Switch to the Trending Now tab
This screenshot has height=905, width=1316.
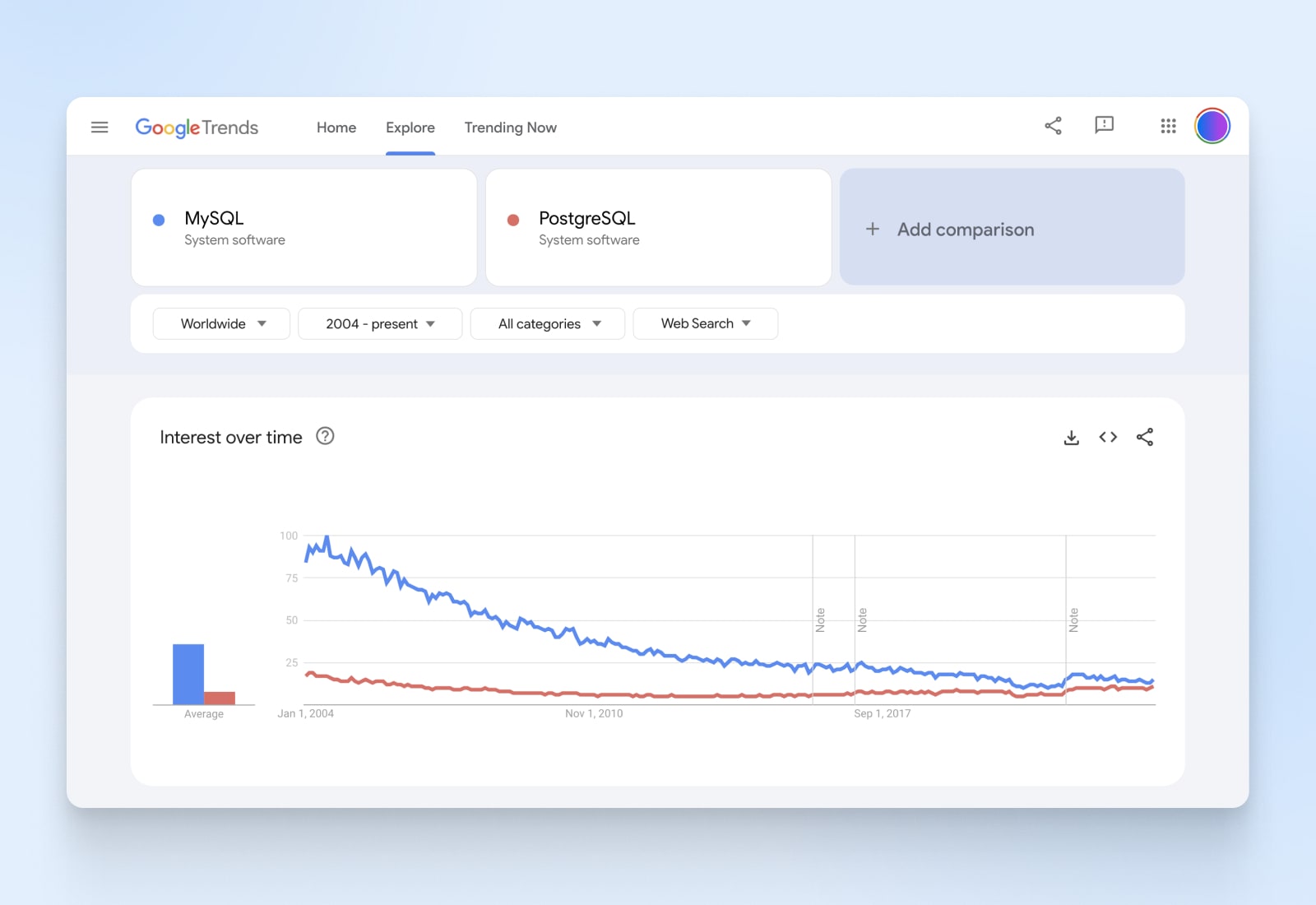pyautogui.click(x=510, y=128)
